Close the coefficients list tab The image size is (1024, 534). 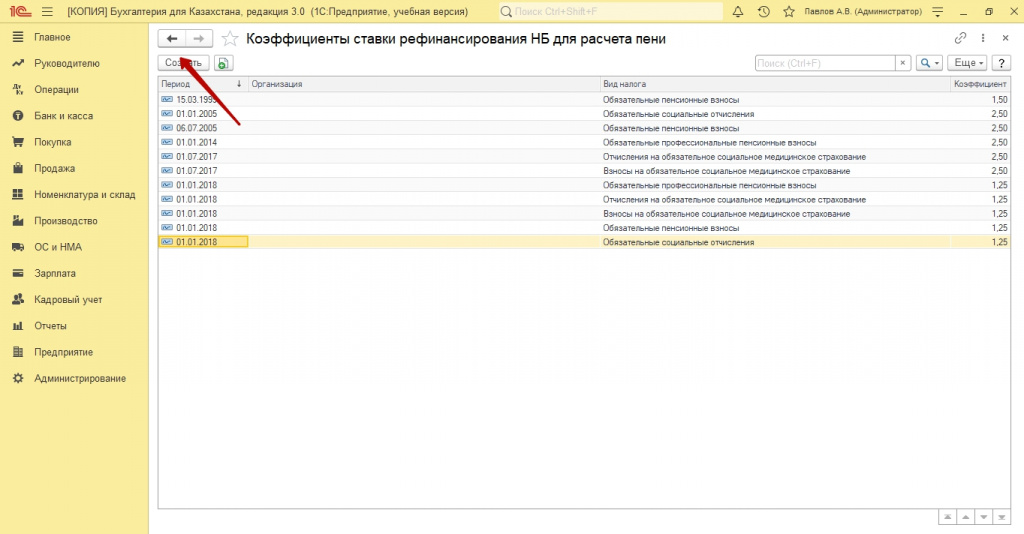1006,39
